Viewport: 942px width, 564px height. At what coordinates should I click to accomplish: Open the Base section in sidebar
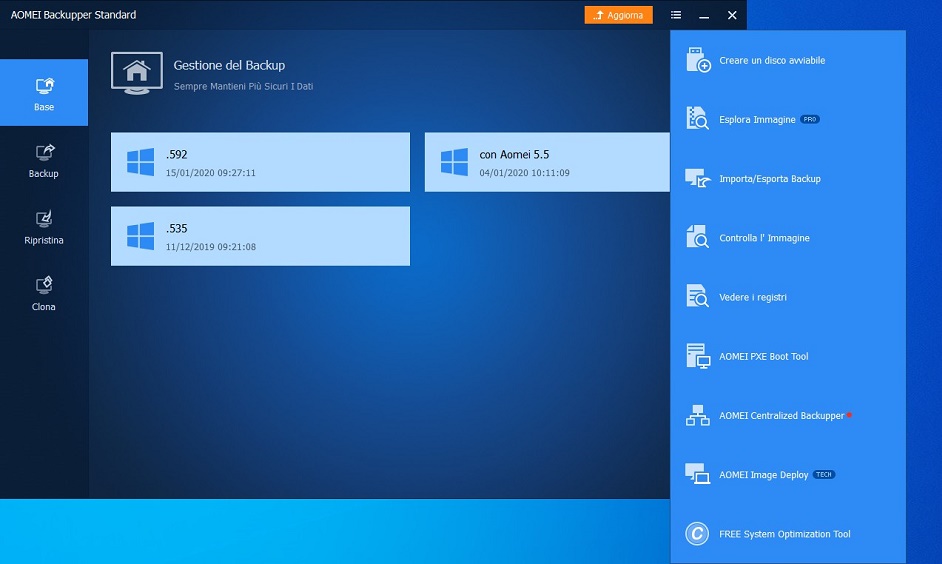point(44,92)
